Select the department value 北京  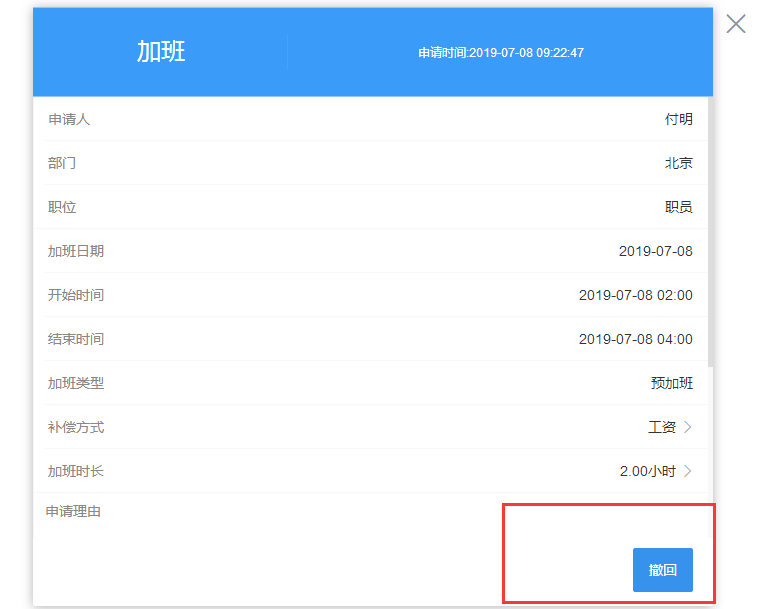point(678,163)
